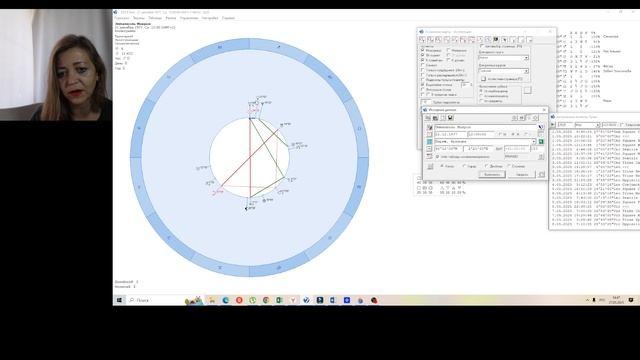The height and width of the screenshot is (360, 640).
Task: Select the first chart-type radio button in Исходные данные
Action: [442, 166]
